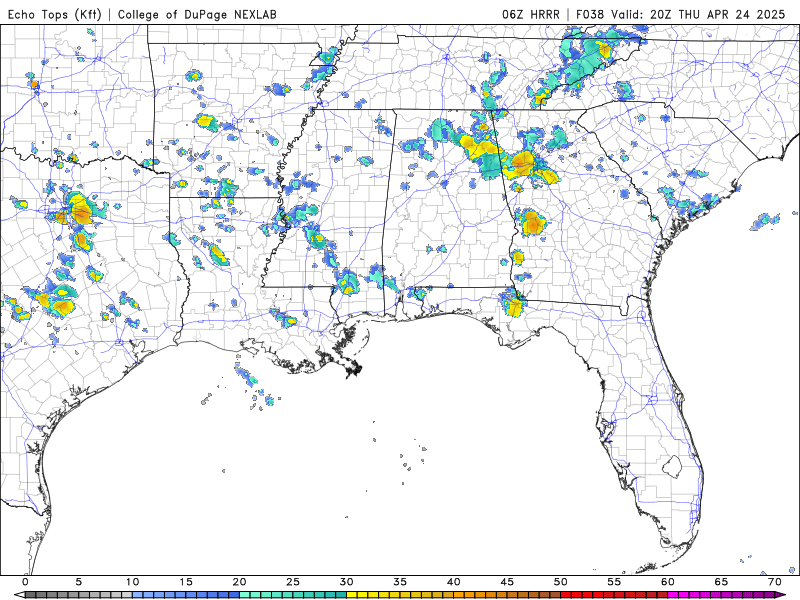The image size is (800, 600).
Task: Click the "06Z HRRR" model run label
Action: [x=531, y=14]
